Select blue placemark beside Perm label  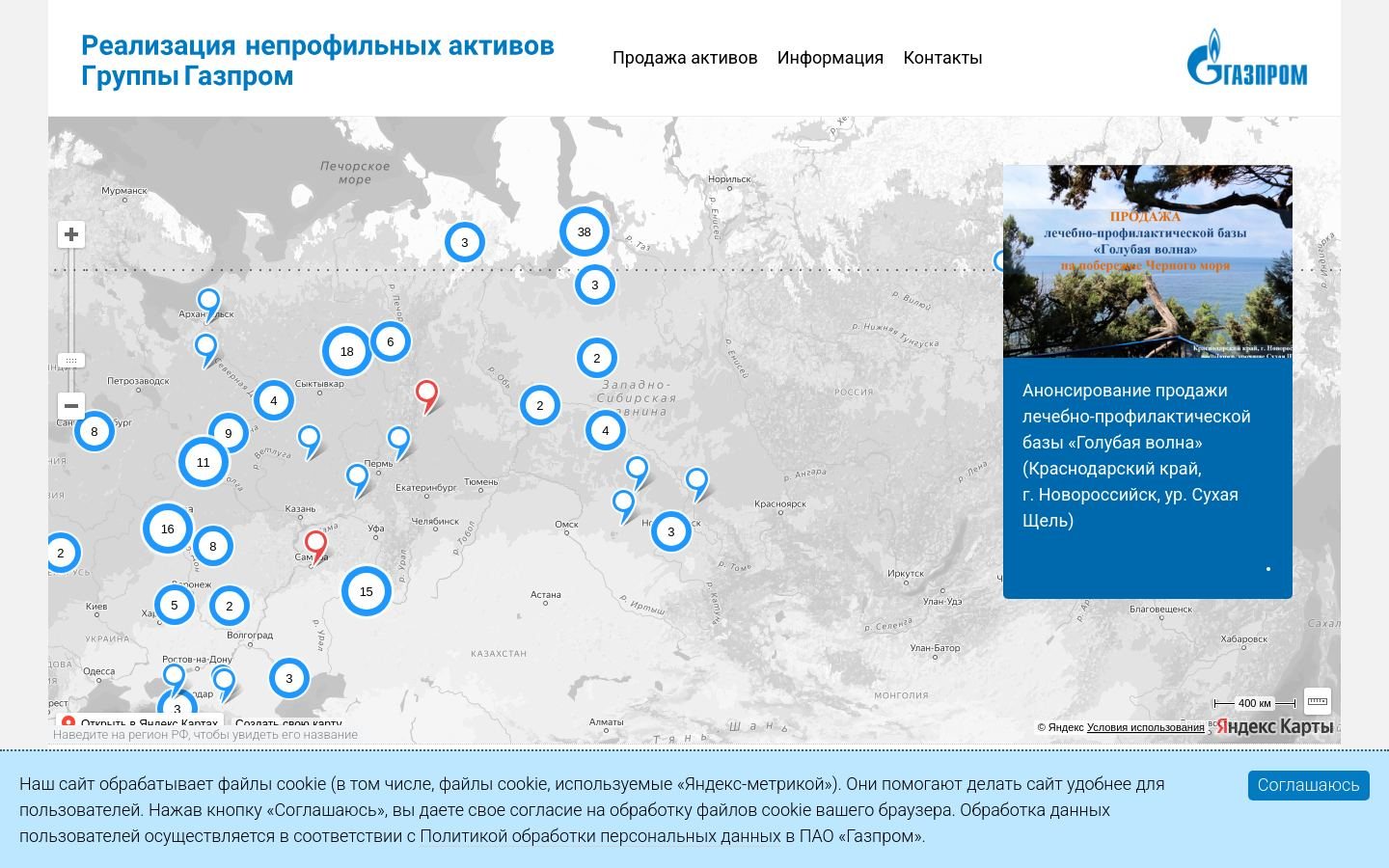click(398, 442)
